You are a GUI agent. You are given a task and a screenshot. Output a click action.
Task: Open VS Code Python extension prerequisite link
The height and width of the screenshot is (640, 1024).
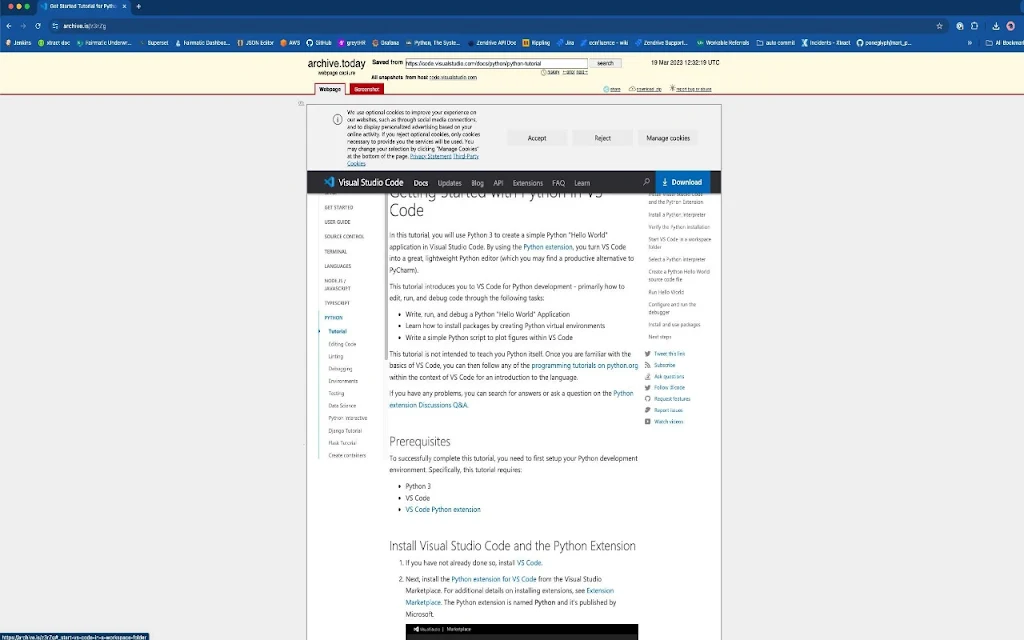point(443,509)
